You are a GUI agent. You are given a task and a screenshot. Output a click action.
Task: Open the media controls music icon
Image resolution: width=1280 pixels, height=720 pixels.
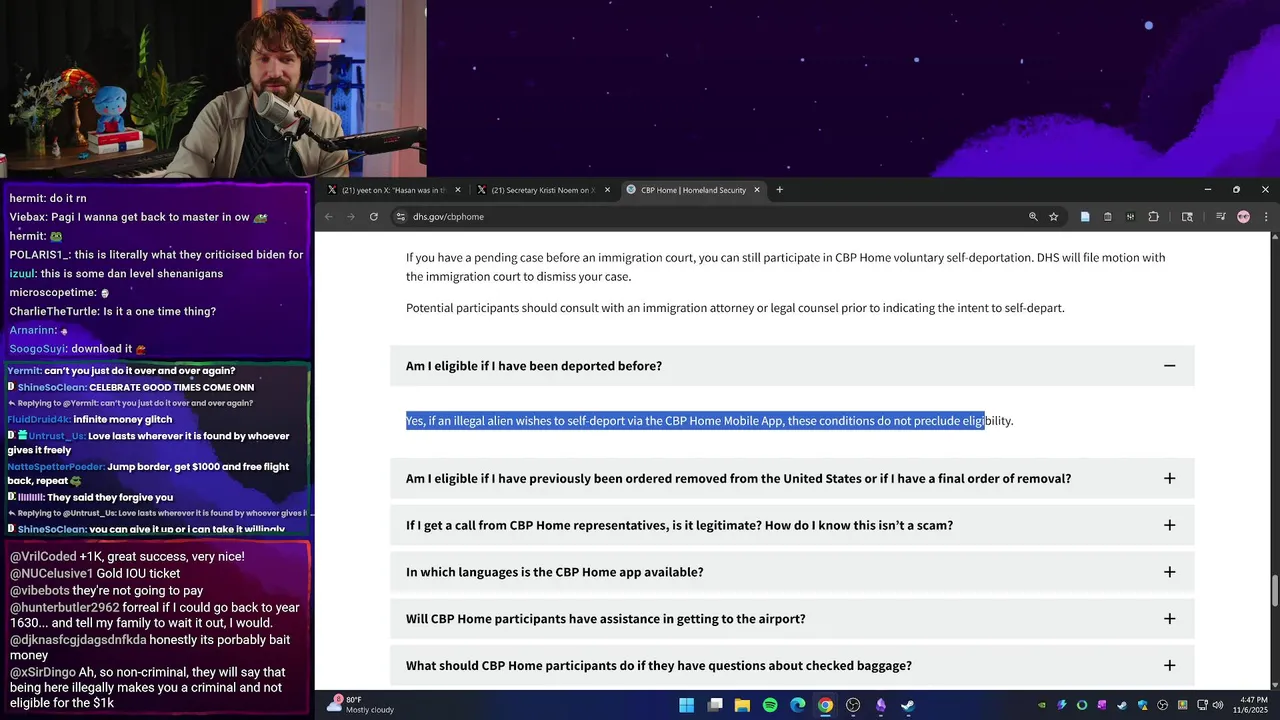tap(1221, 217)
